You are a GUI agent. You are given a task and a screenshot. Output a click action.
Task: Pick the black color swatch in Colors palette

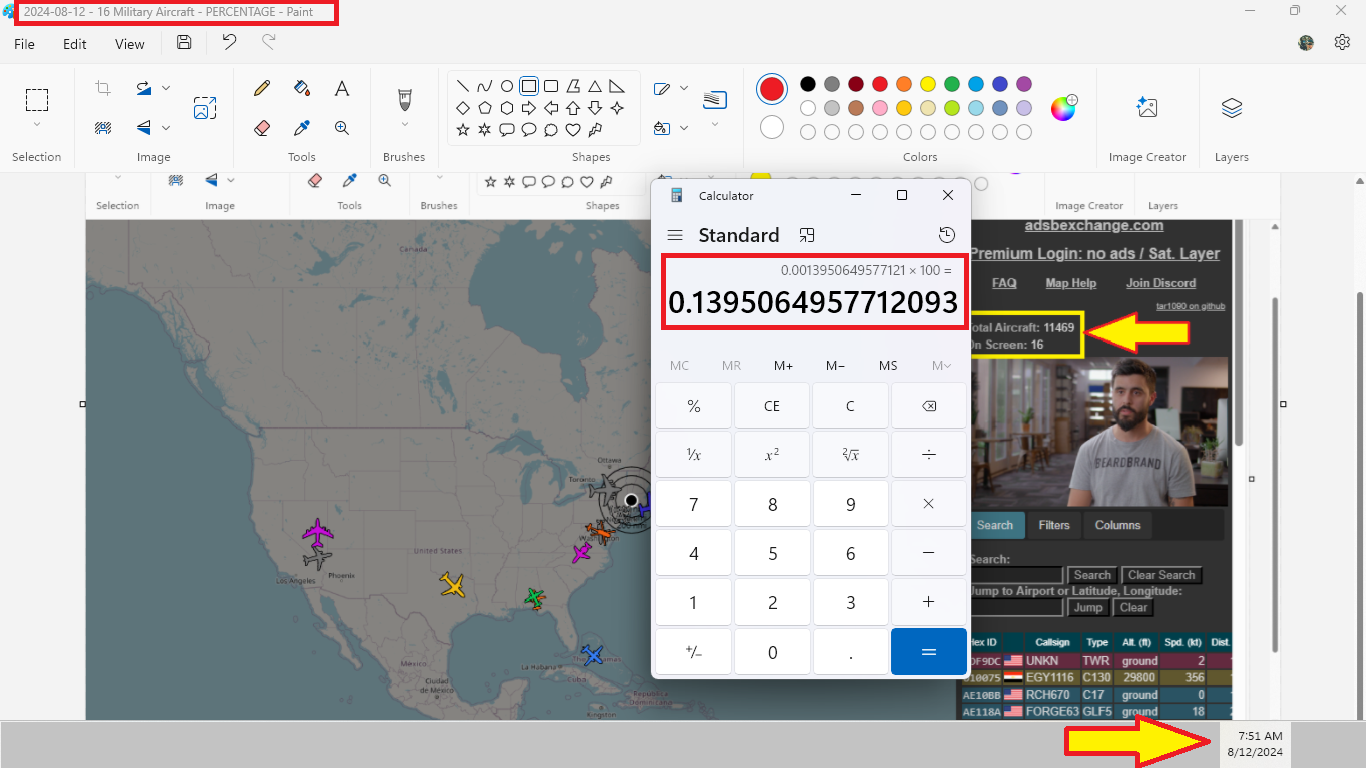pyautogui.click(x=807, y=84)
